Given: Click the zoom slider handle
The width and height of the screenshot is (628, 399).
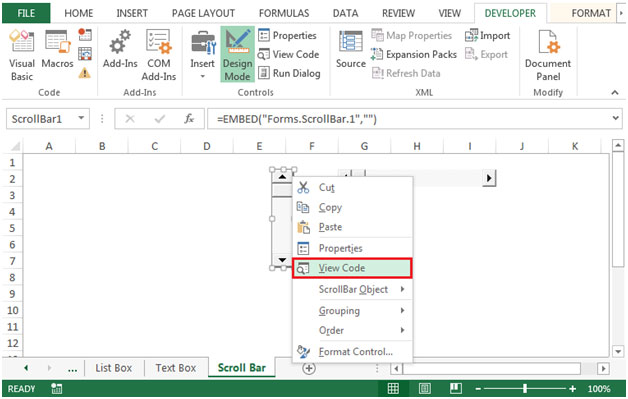Looking at the screenshot, I should tap(525, 388).
